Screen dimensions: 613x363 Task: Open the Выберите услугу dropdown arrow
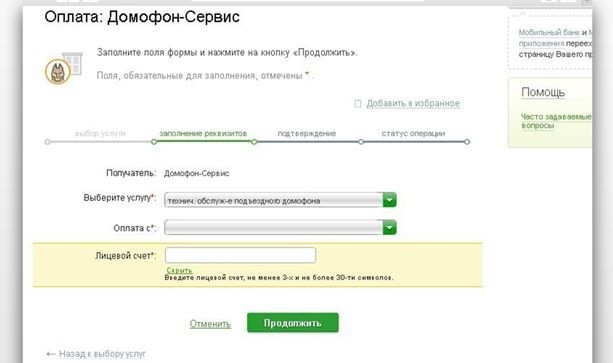(389, 200)
